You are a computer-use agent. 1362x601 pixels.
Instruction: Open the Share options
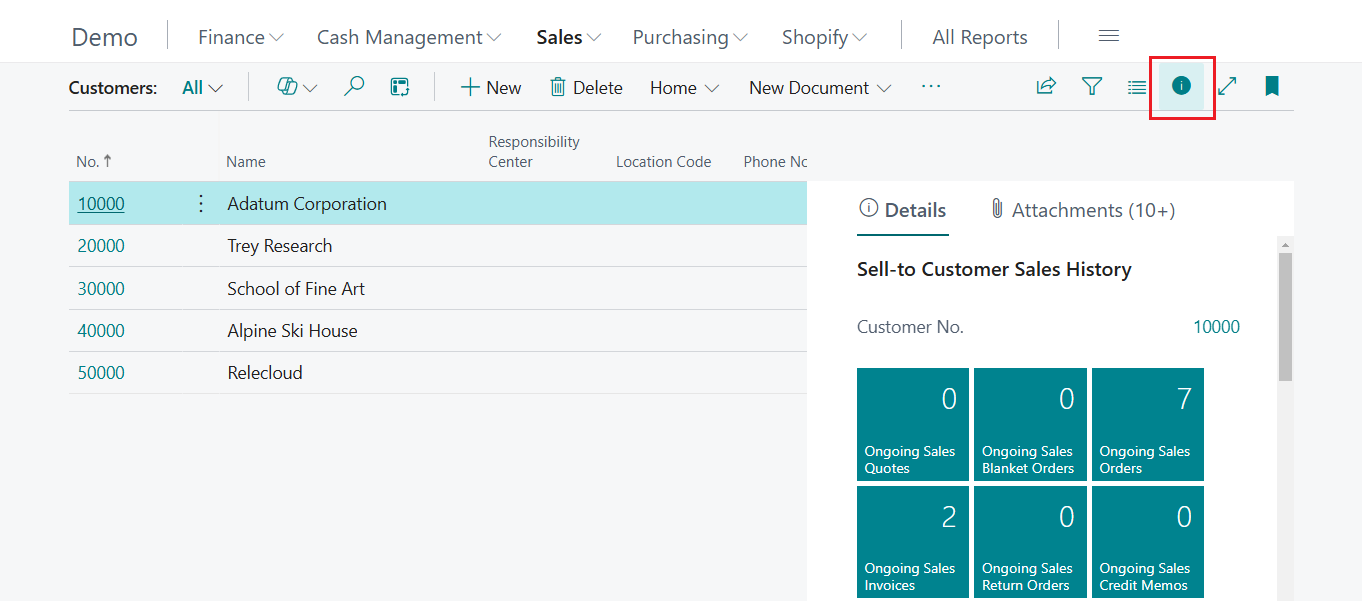[1045, 87]
